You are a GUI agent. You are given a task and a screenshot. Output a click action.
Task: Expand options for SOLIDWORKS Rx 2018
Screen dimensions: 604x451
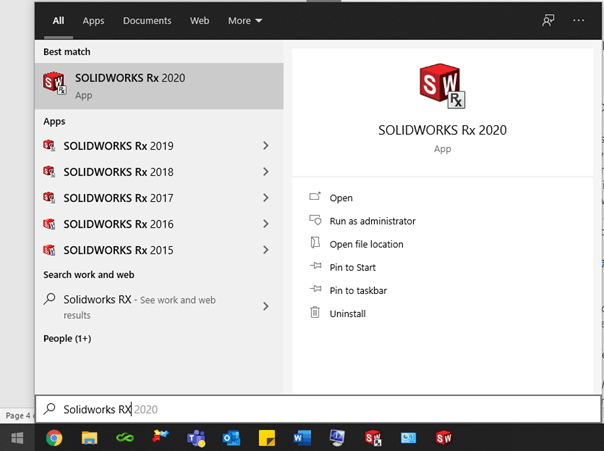coord(266,172)
